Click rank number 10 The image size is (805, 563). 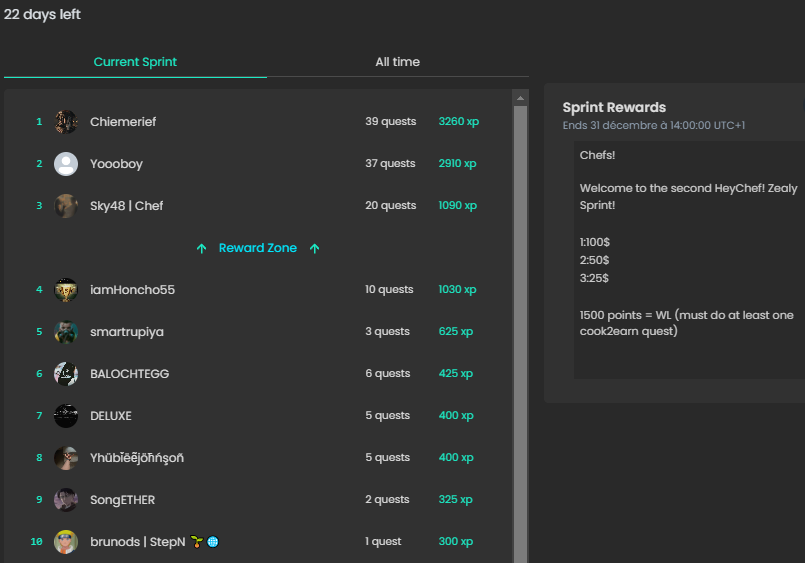point(36,542)
